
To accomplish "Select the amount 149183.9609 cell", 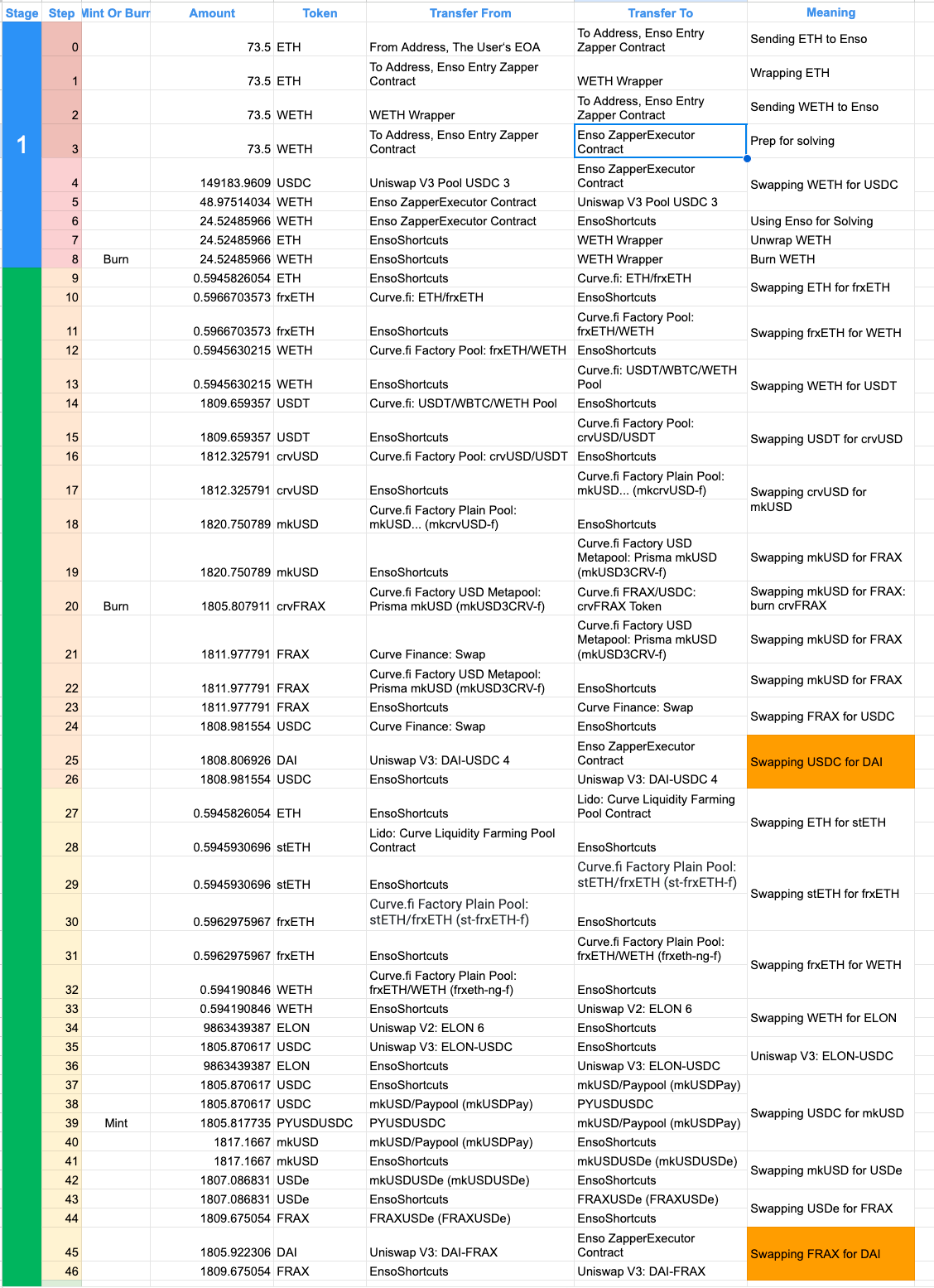I will coord(212,176).
